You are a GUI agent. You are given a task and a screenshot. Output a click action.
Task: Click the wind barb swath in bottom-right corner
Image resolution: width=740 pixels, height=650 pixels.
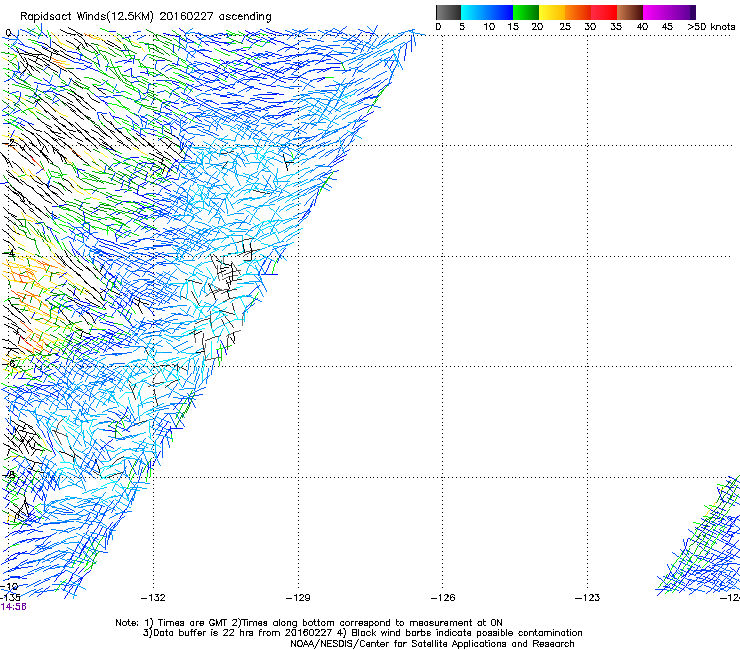pos(699,536)
